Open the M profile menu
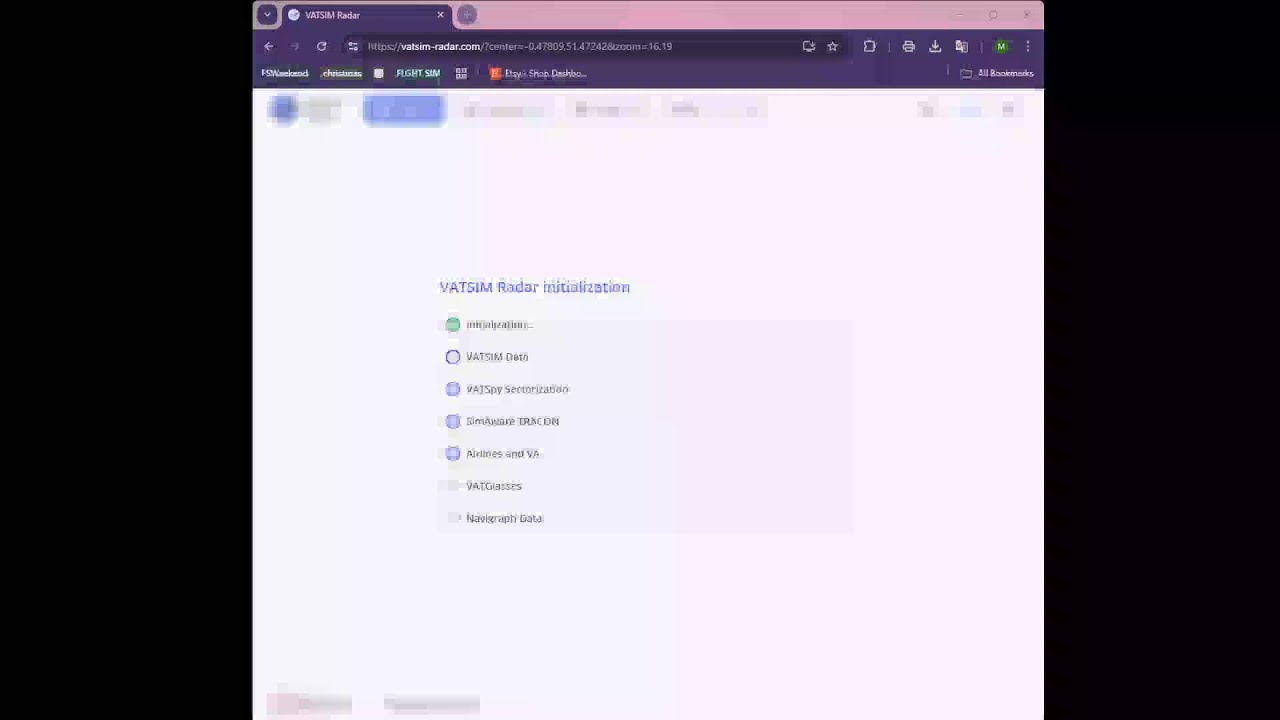Screen dimensions: 1280x720 1001,46
